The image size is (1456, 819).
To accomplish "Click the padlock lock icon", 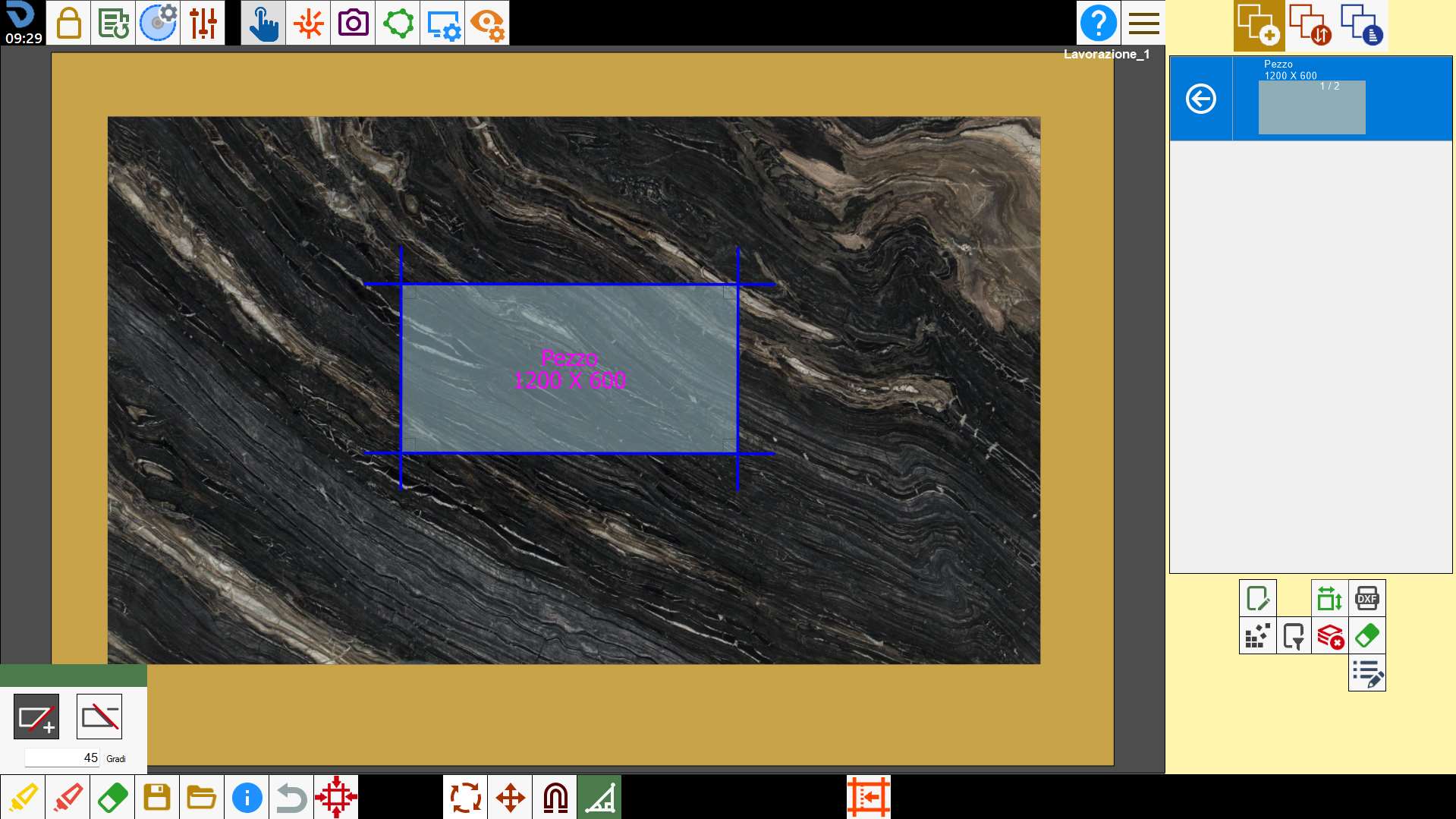I will [68, 23].
